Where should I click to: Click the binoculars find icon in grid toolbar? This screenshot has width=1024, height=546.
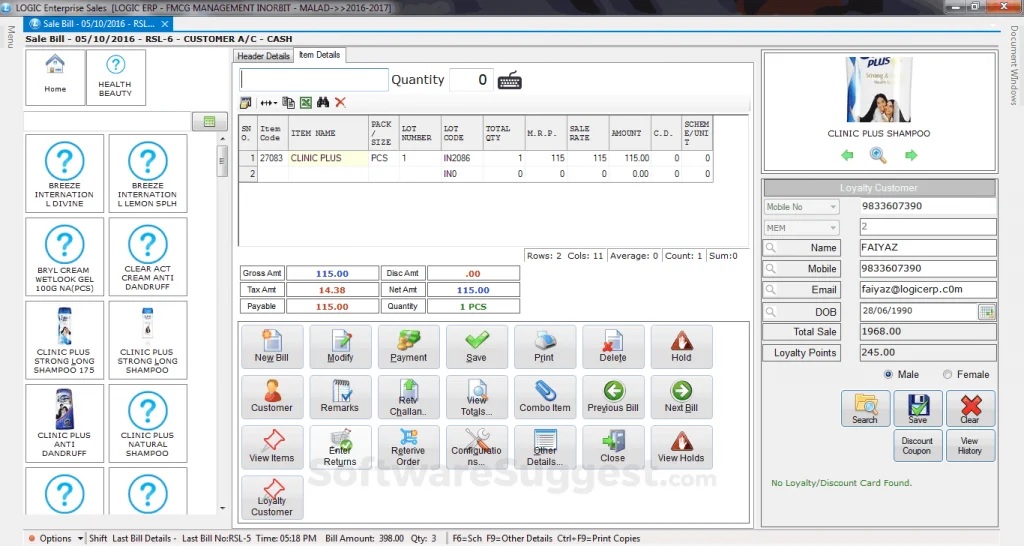323,103
